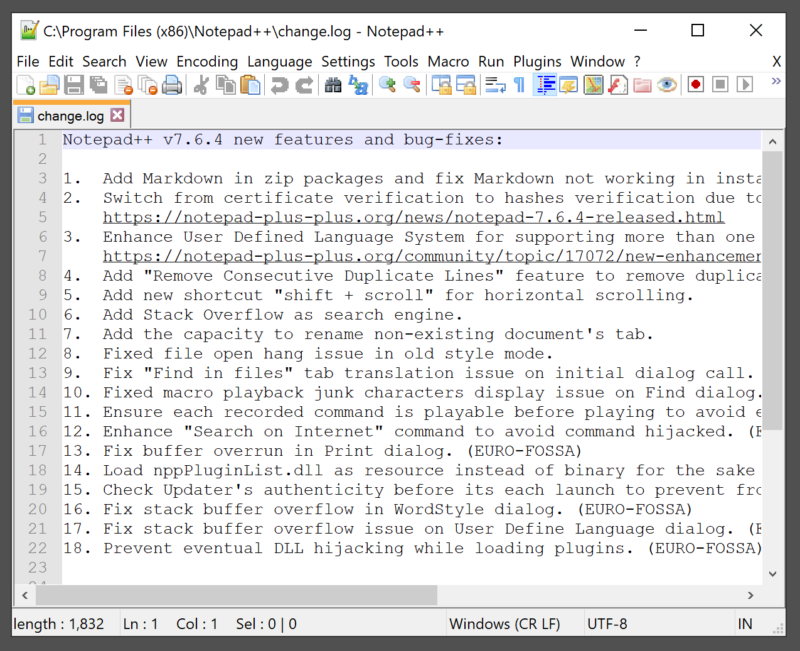The image size is (800, 651).
Task: Click the horizontal scrollbar thumb
Action: (x=250, y=594)
